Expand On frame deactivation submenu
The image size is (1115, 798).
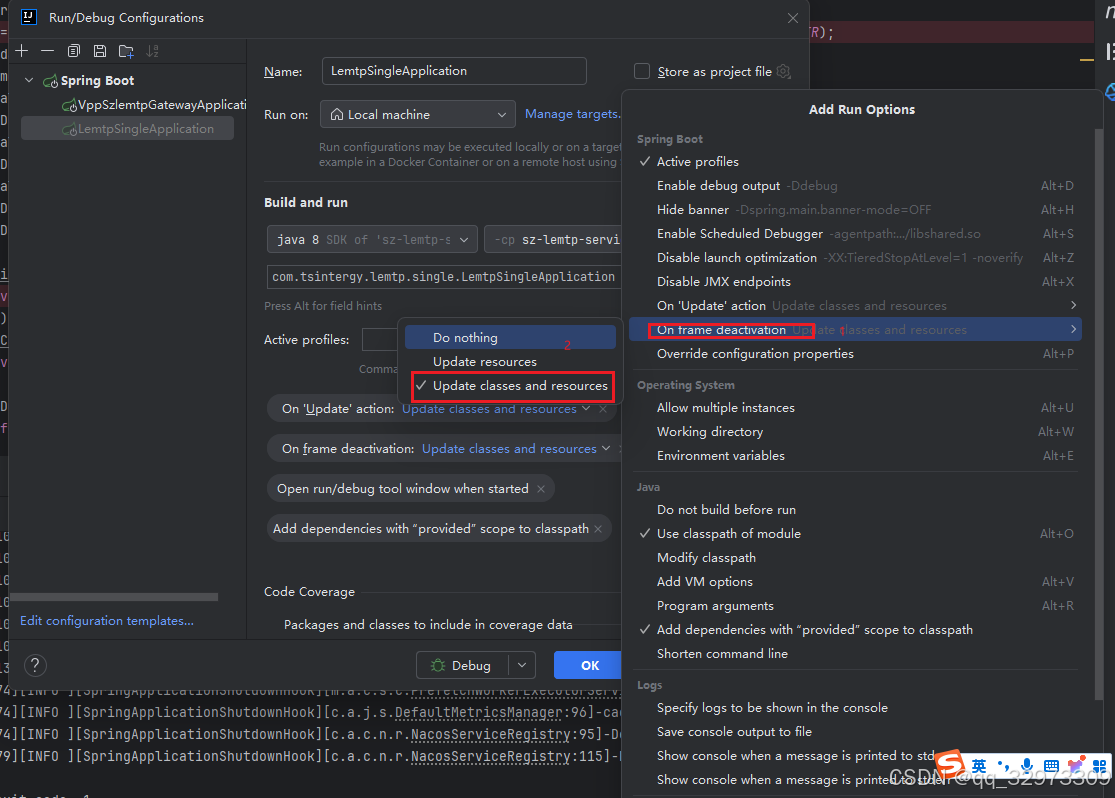click(x=1073, y=329)
